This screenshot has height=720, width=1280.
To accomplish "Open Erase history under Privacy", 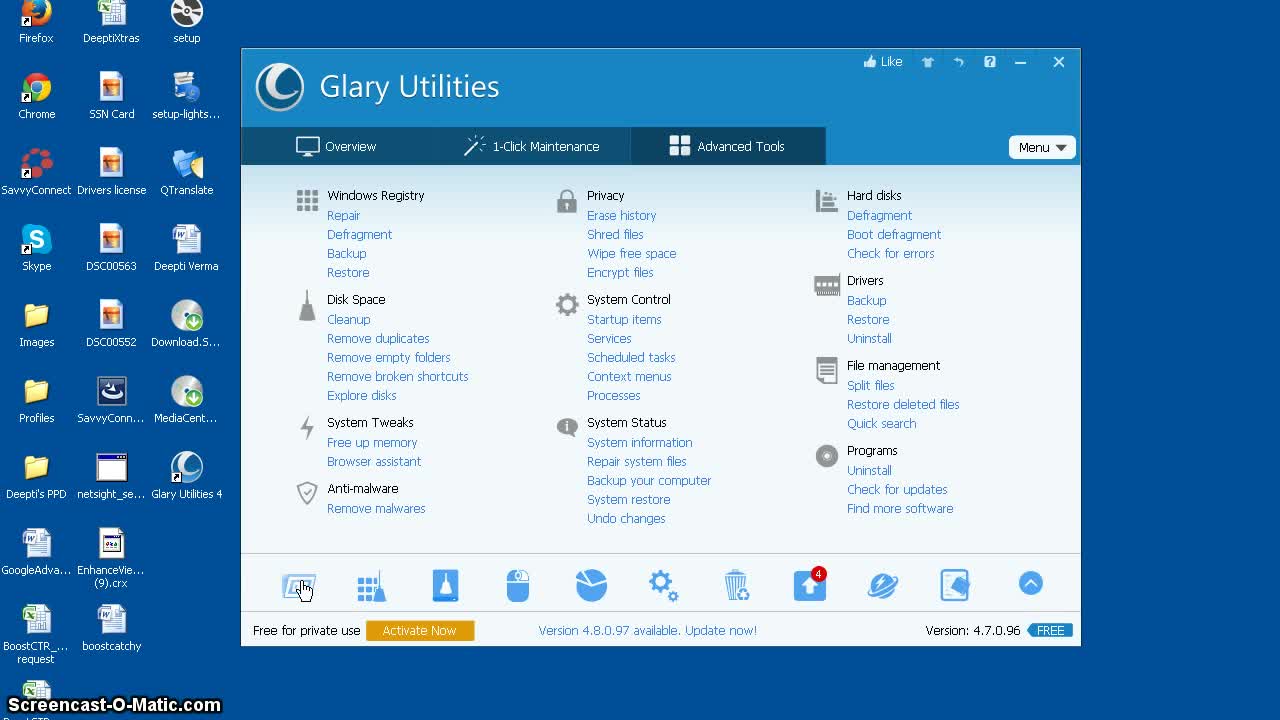I will [621, 216].
